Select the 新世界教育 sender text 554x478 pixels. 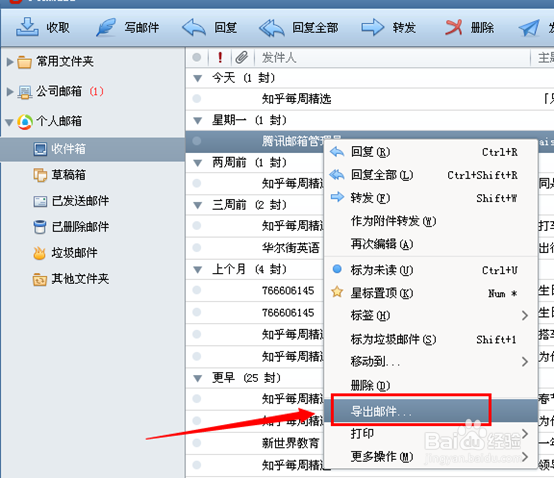[291, 443]
